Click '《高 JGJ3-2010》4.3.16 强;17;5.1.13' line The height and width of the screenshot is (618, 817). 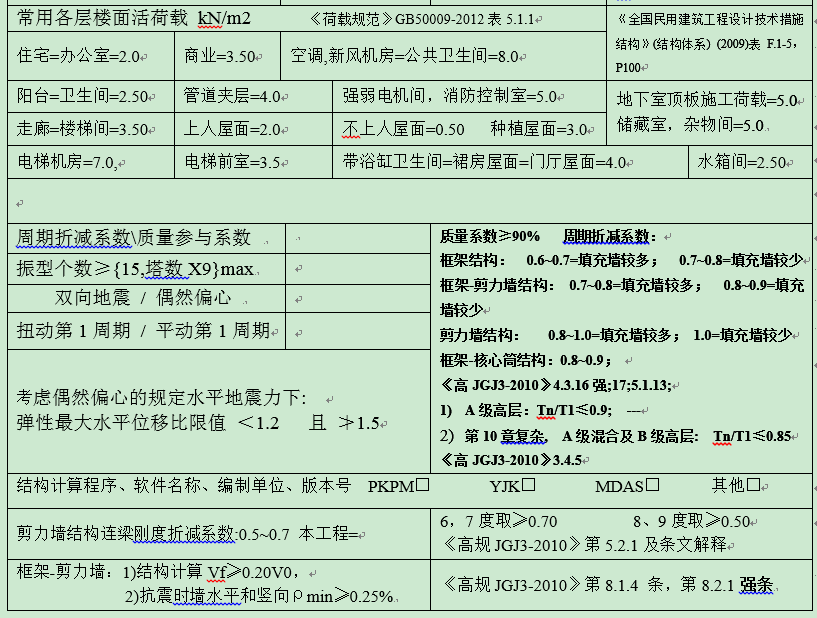(x=556, y=385)
